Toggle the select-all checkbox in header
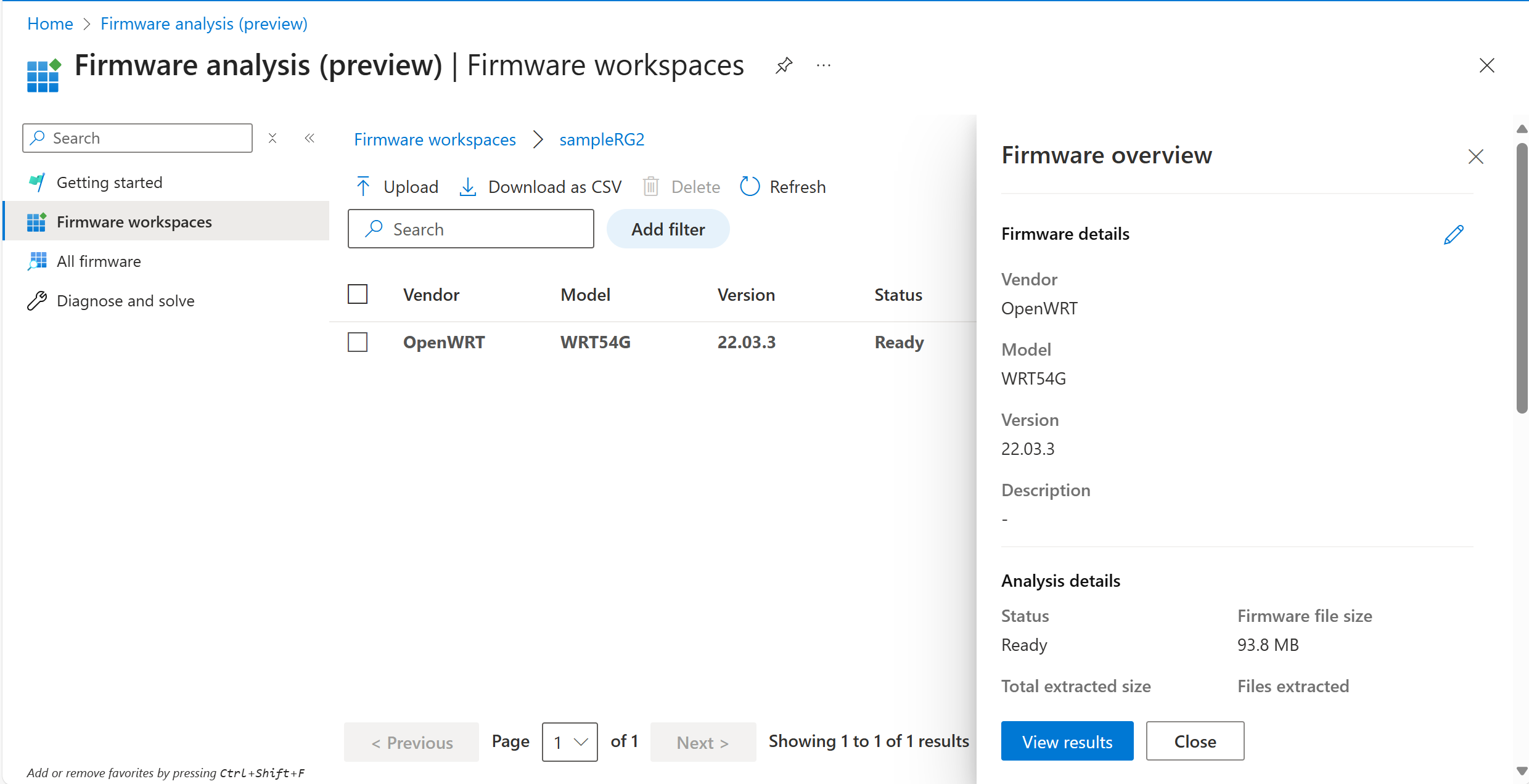The image size is (1529, 784). [358, 294]
